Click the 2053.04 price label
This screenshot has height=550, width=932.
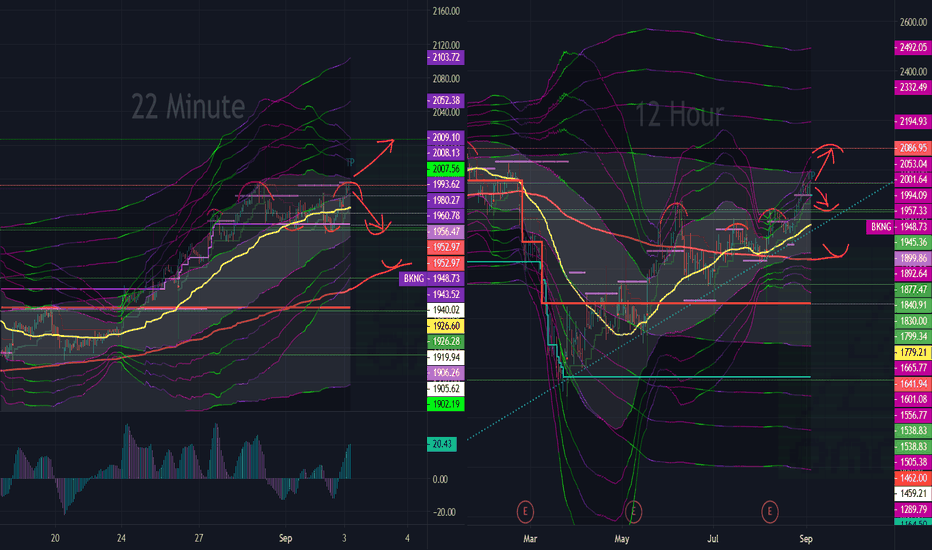912,164
